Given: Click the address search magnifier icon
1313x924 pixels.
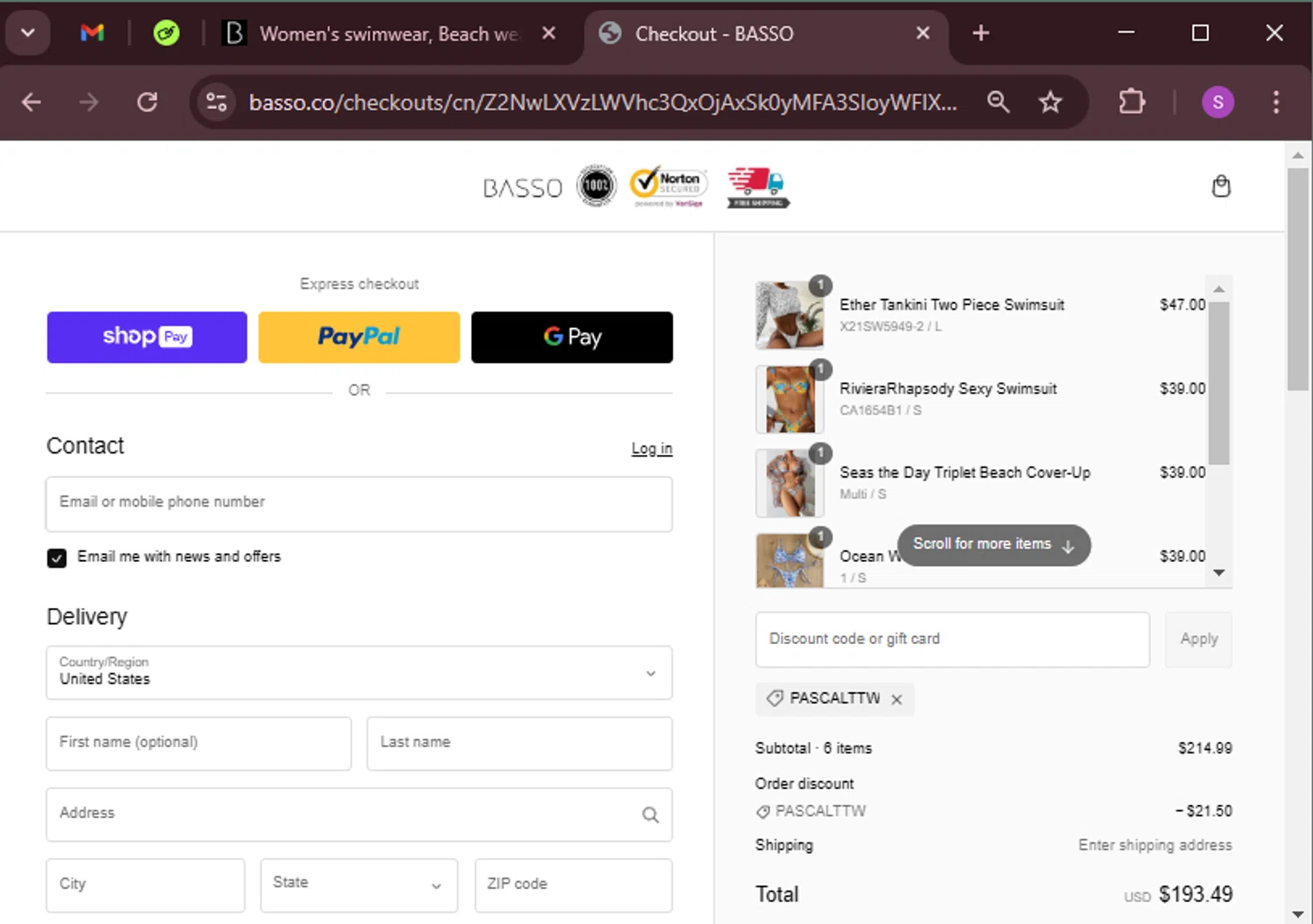Looking at the screenshot, I should coord(650,815).
